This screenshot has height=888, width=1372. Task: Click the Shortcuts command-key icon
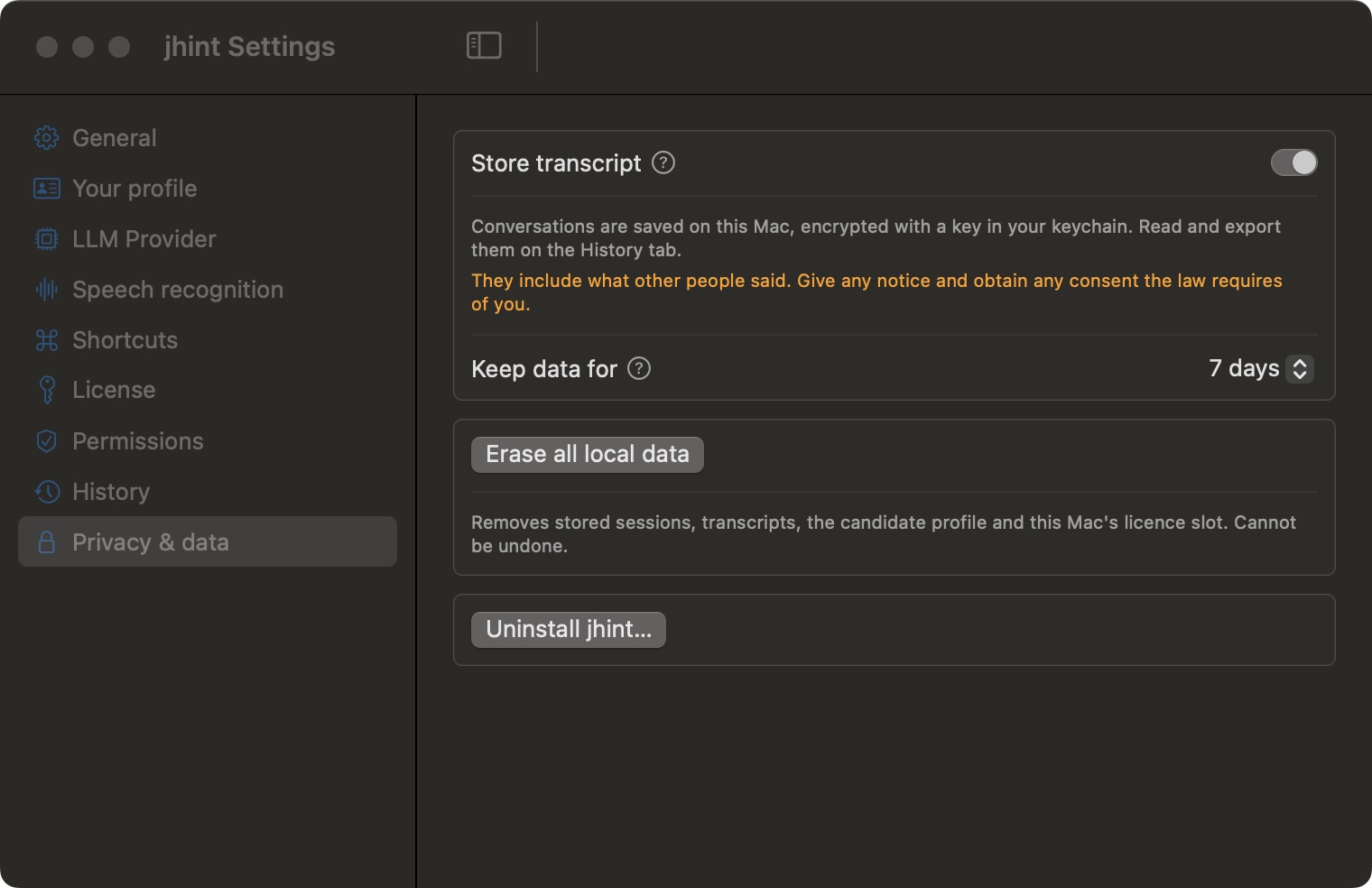[x=46, y=340]
